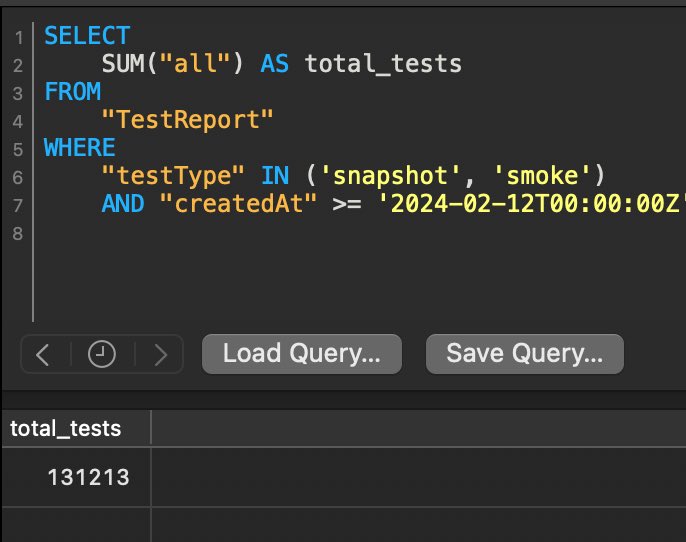Click the FROM keyword
This screenshot has height=542, width=686.
coord(73,92)
